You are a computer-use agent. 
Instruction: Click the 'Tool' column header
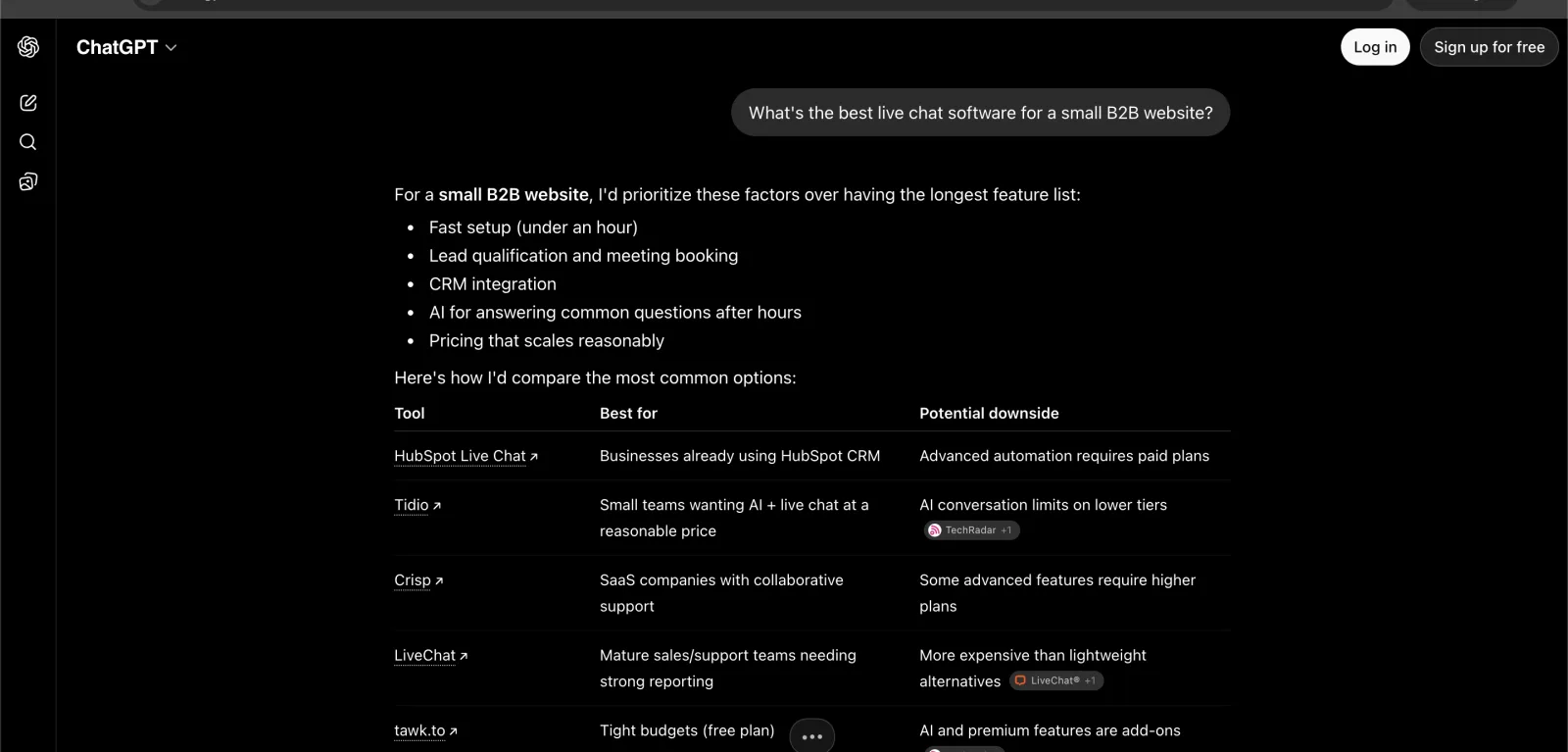[x=410, y=414]
